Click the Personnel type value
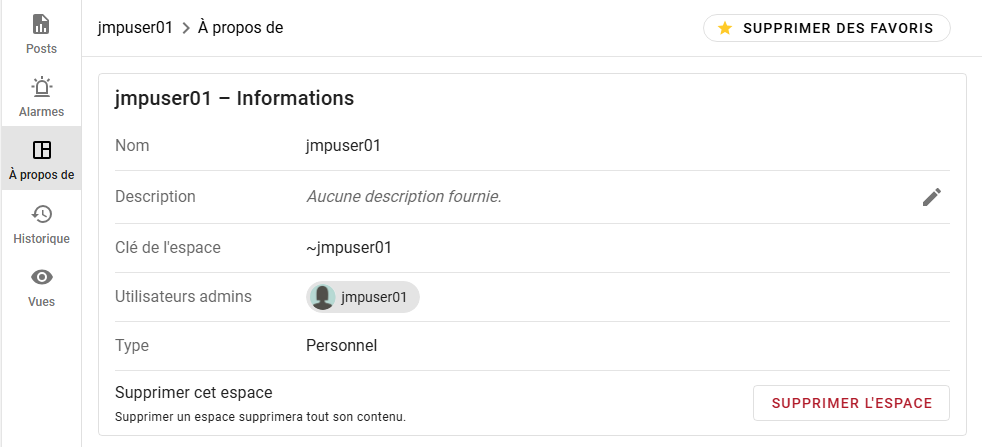 [x=341, y=346]
